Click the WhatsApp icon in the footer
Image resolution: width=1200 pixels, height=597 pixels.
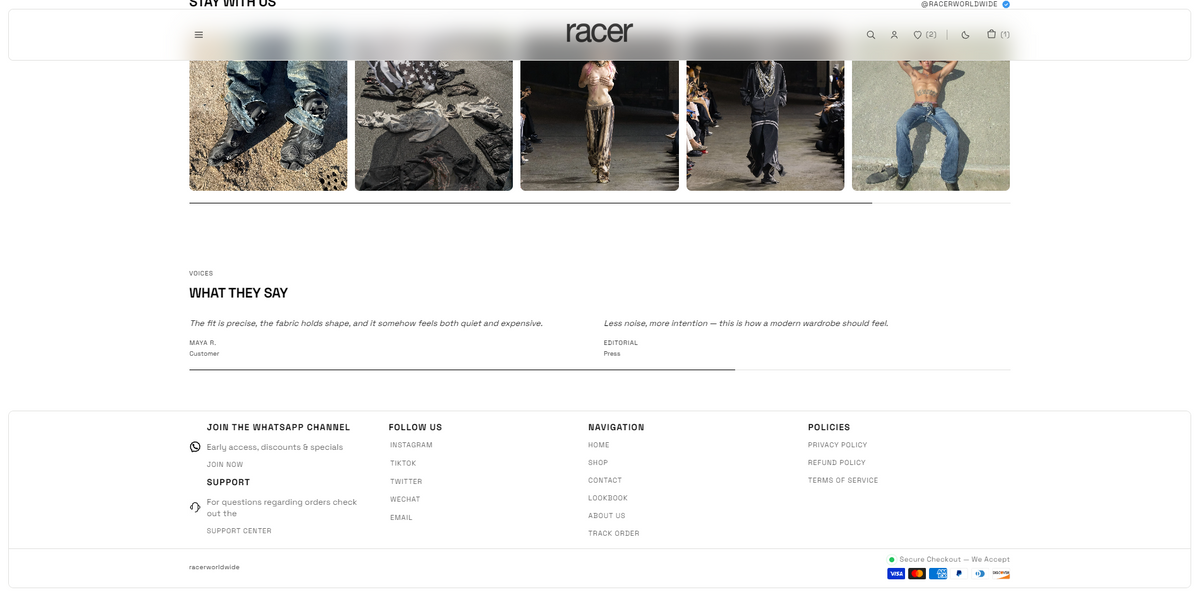tap(195, 447)
